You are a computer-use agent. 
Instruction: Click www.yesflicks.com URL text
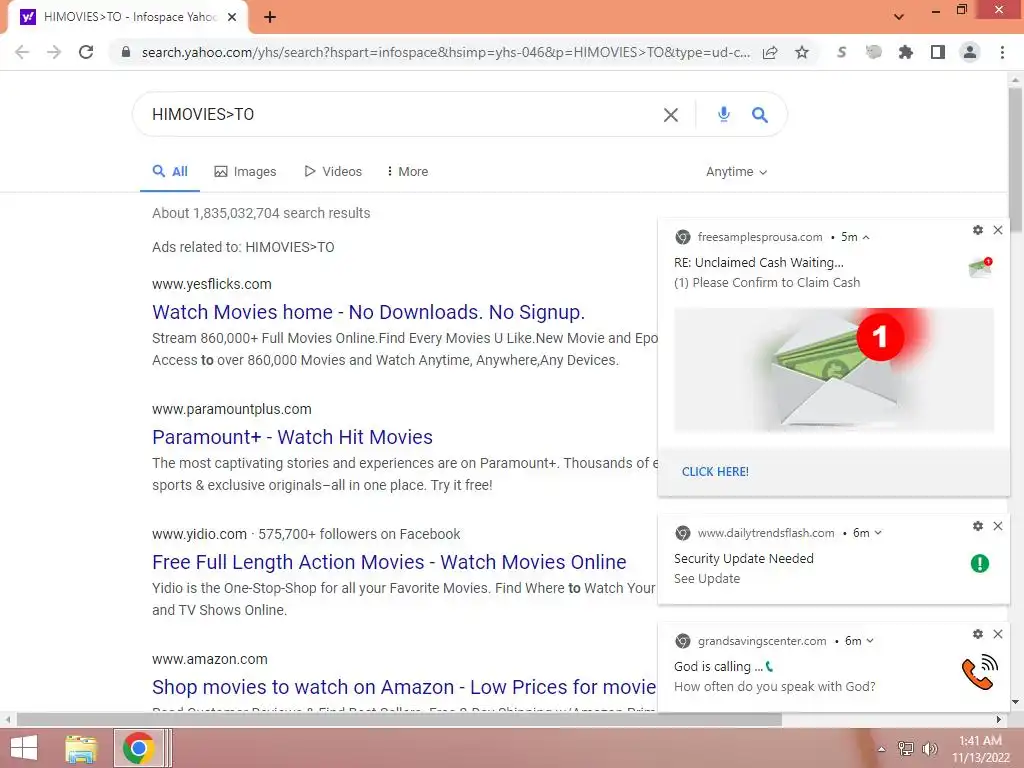[212, 284]
